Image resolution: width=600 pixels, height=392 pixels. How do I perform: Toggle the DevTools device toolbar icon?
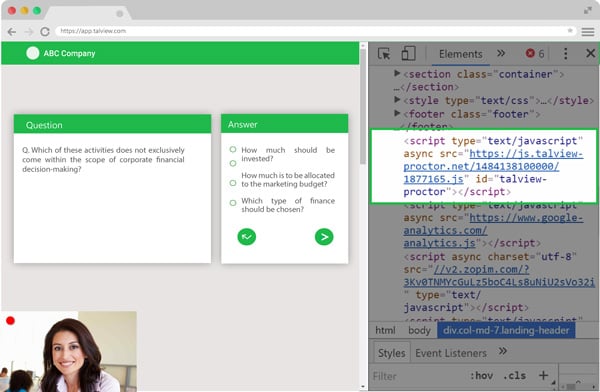(408, 53)
